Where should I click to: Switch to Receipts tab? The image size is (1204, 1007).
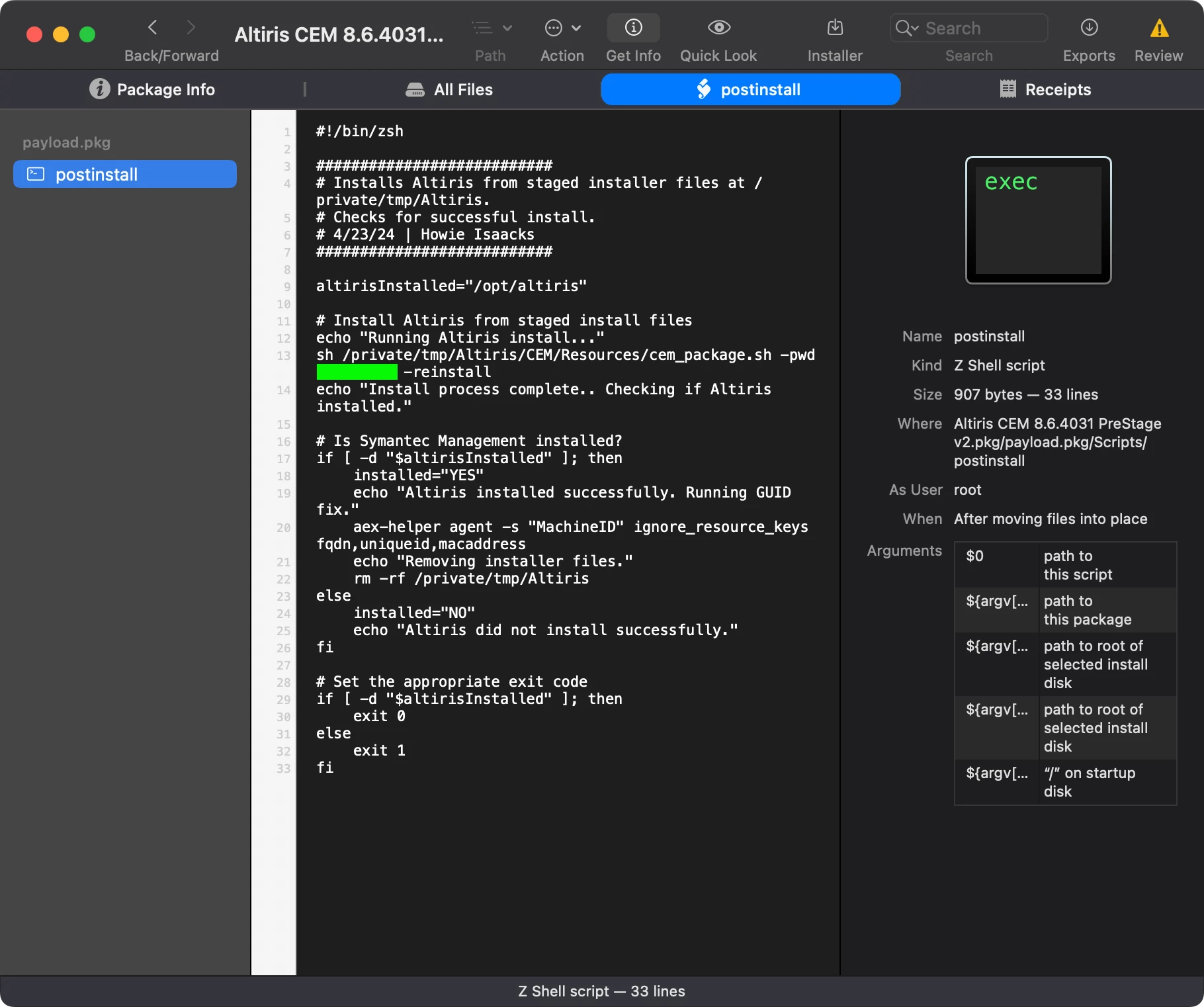1045,89
